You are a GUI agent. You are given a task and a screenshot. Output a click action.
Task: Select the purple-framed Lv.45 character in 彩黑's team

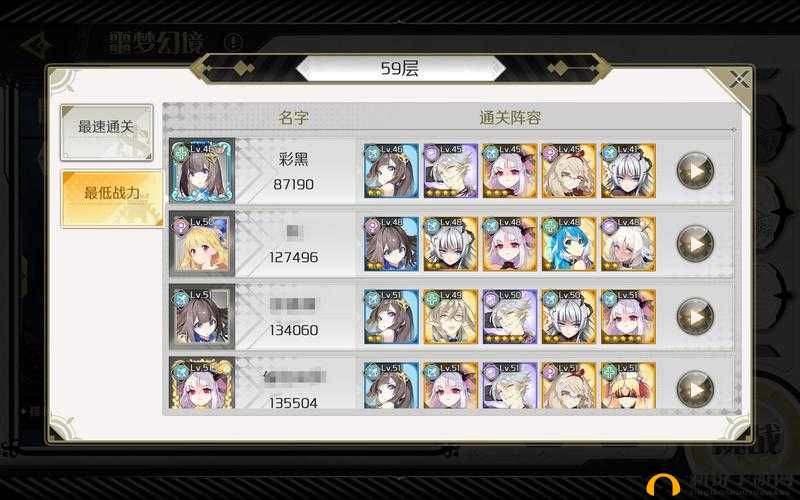tap(451, 171)
